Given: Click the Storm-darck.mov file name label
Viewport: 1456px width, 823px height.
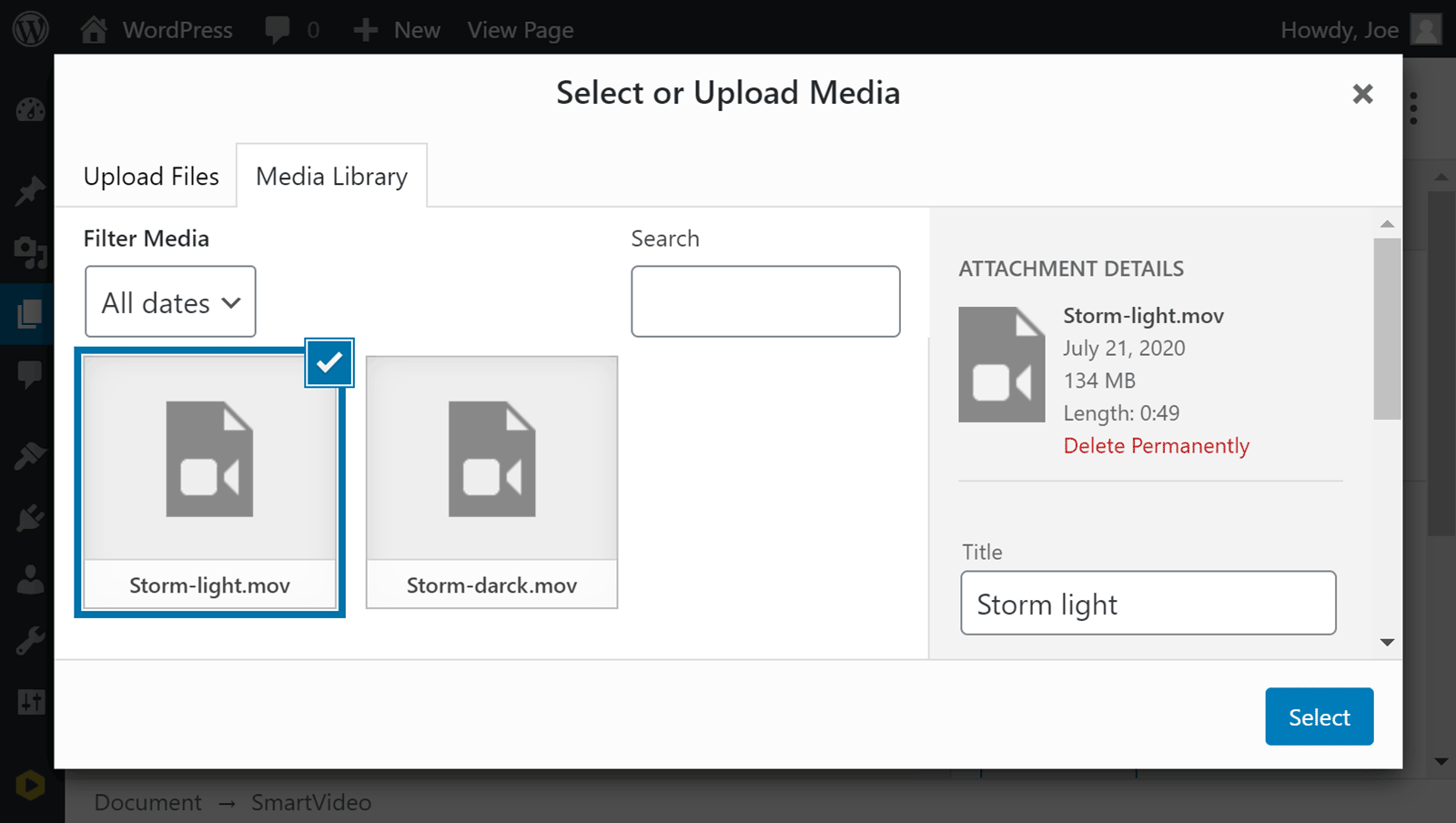Looking at the screenshot, I should point(491,585).
